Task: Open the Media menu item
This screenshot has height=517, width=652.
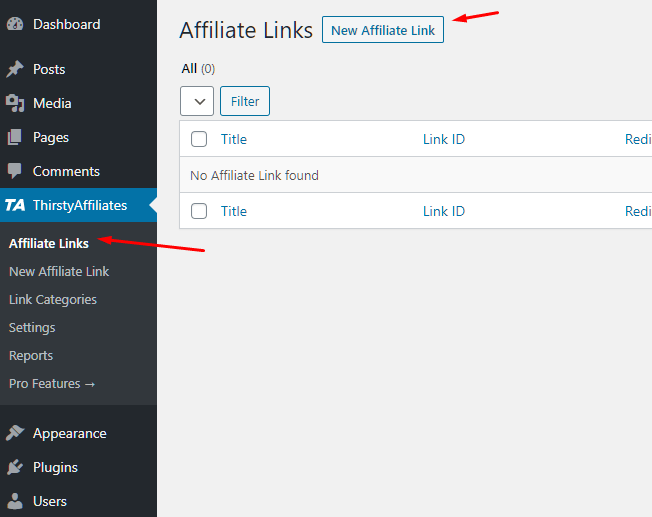Action: [x=52, y=103]
